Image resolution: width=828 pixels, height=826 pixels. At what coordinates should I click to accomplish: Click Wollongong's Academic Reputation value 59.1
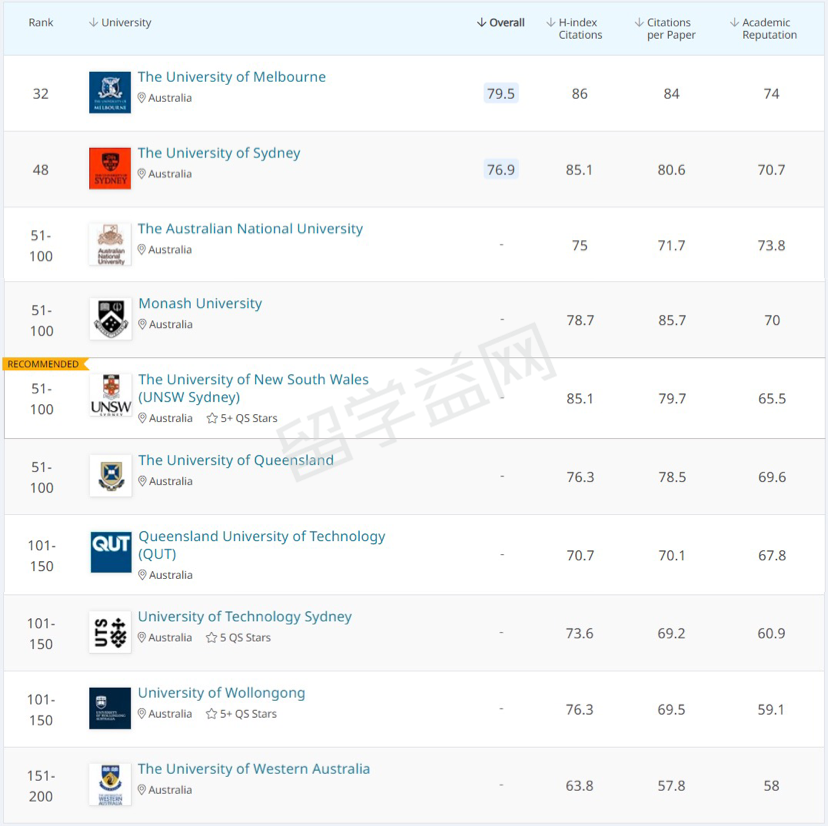point(771,709)
